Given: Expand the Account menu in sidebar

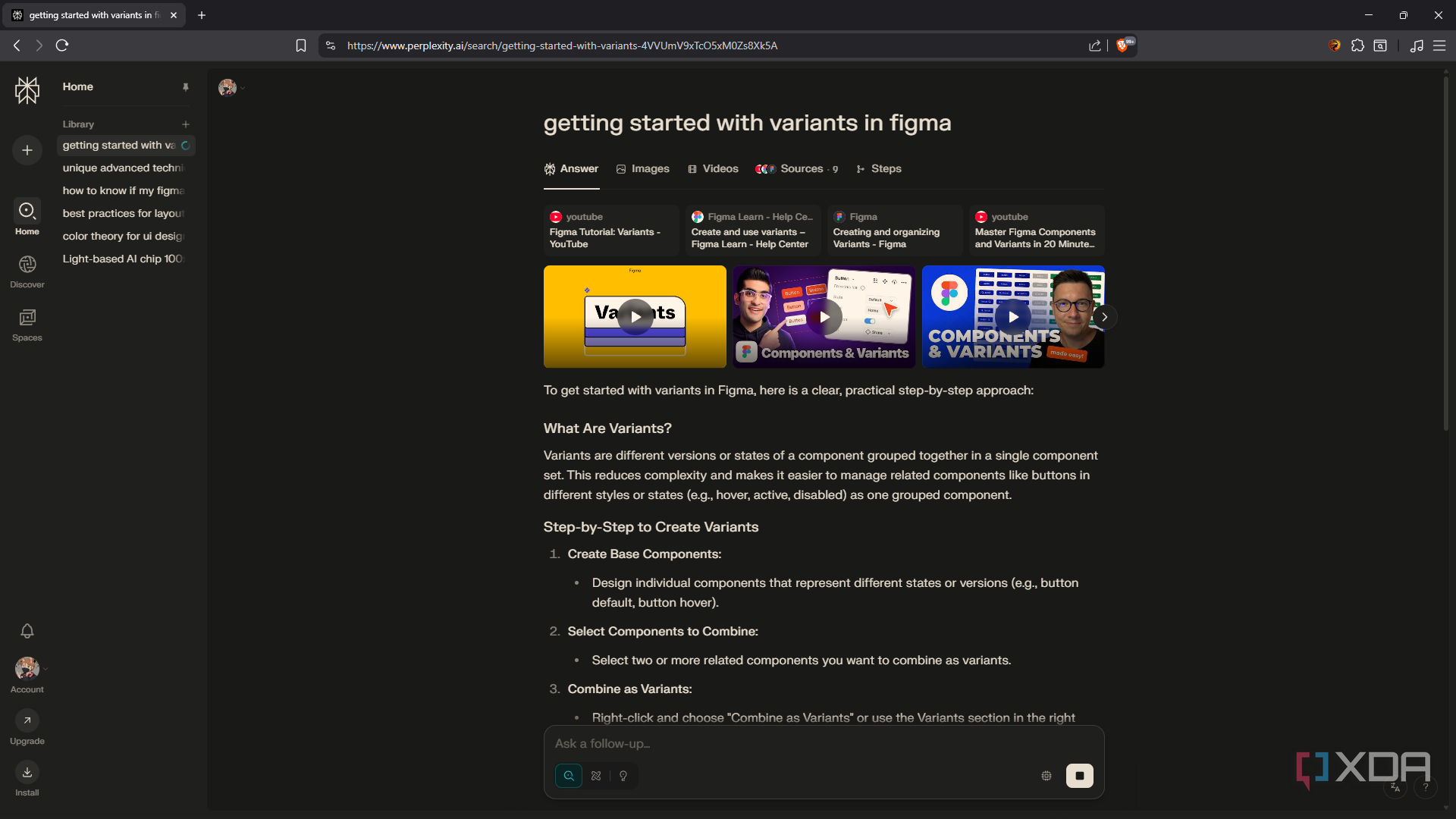Looking at the screenshot, I should (27, 675).
